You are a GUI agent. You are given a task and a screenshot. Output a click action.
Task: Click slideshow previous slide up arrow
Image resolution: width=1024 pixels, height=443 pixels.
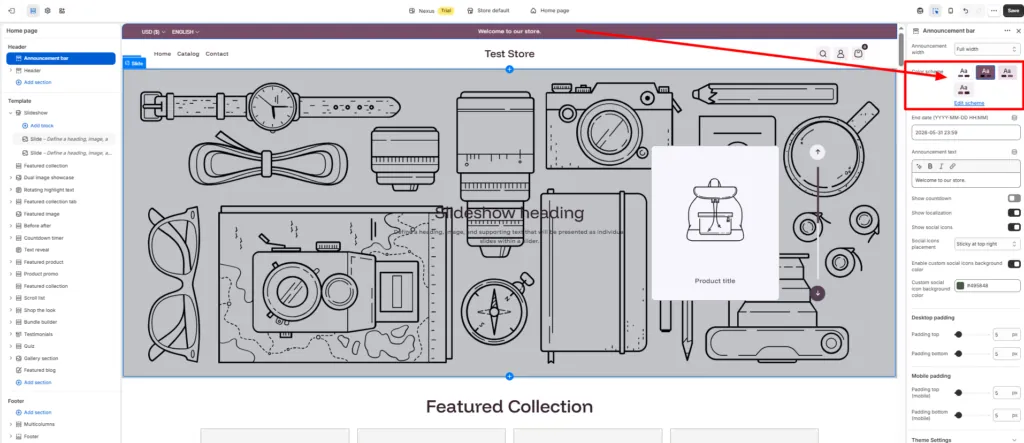(x=817, y=152)
